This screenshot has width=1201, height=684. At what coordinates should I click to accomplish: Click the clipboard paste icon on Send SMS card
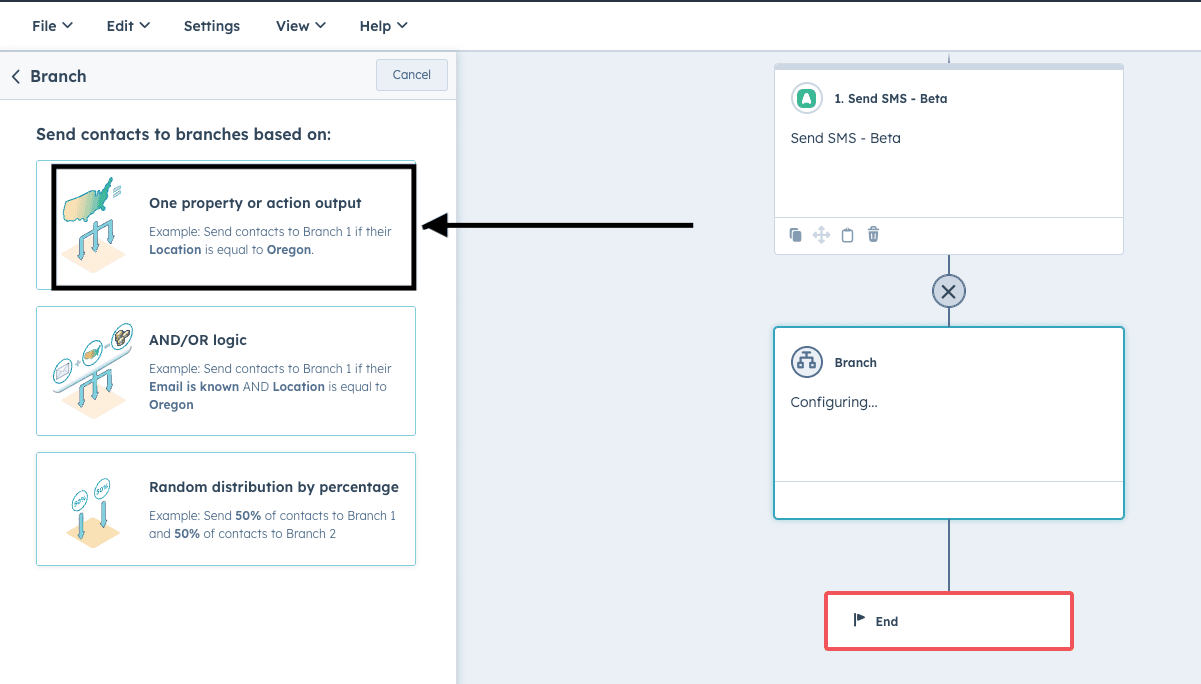click(847, 235)
